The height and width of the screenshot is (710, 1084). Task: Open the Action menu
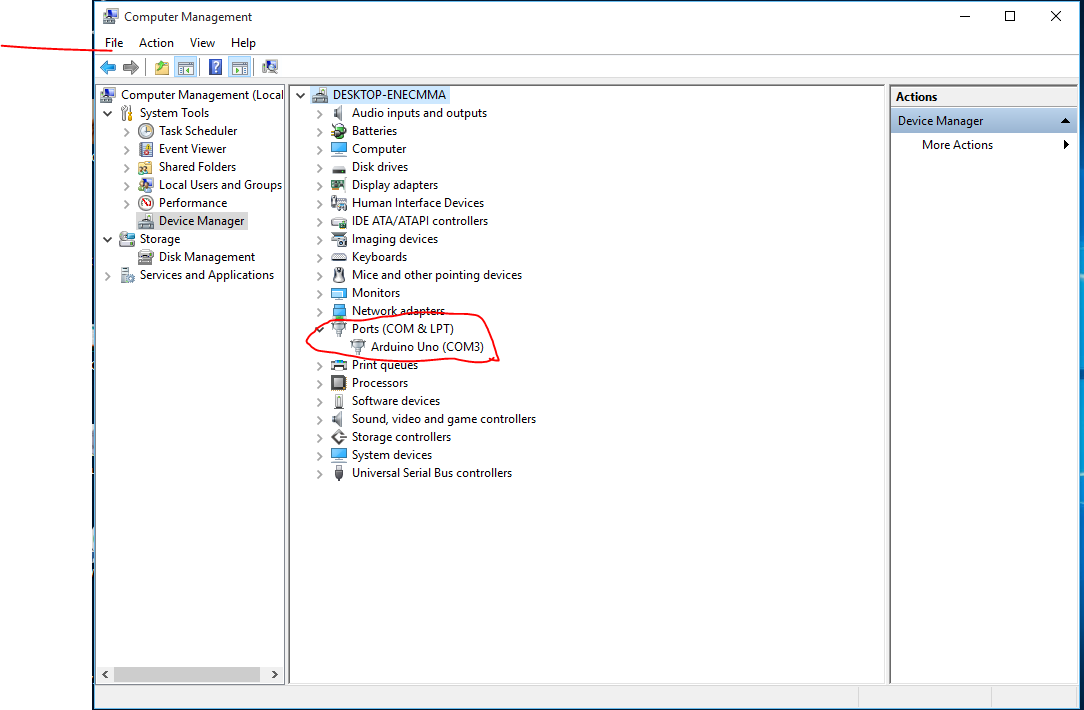pyautogui.click(x=156, y=43)
